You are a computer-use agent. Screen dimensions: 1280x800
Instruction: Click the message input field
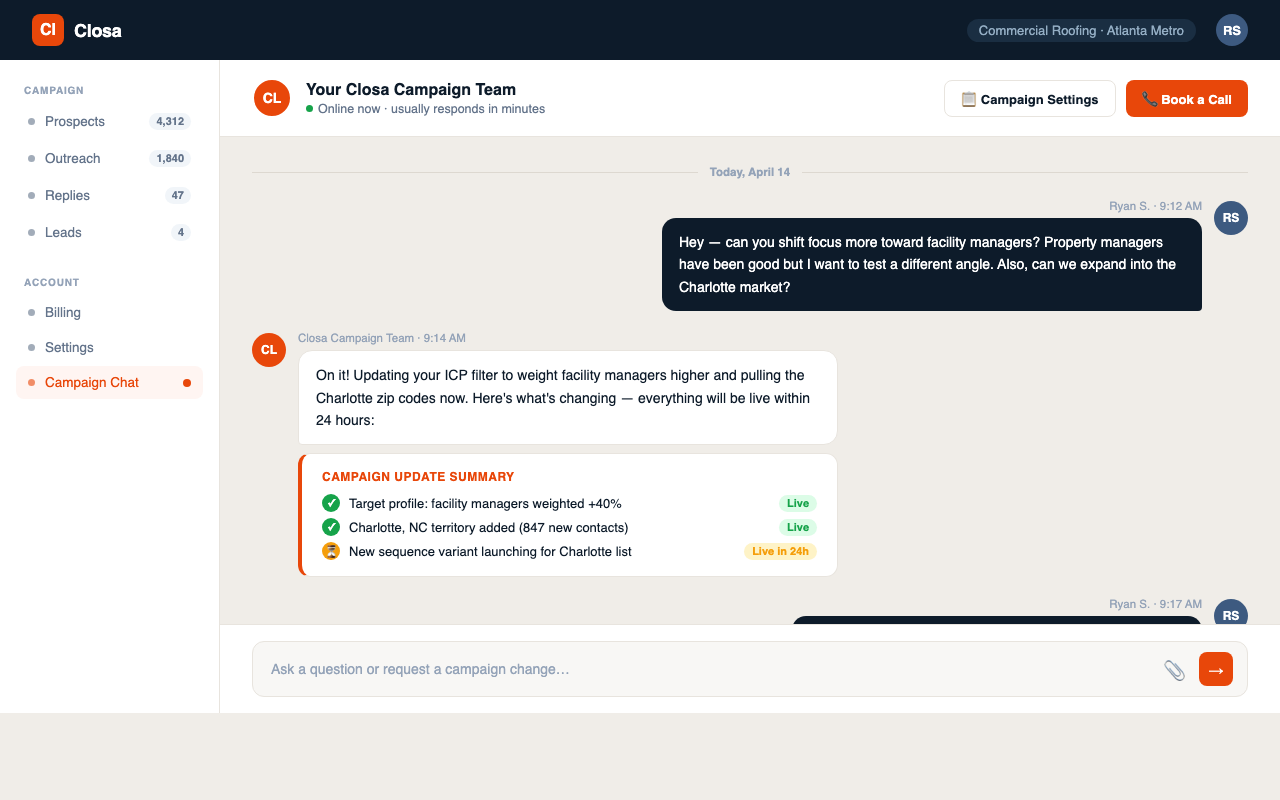point(700,669)
